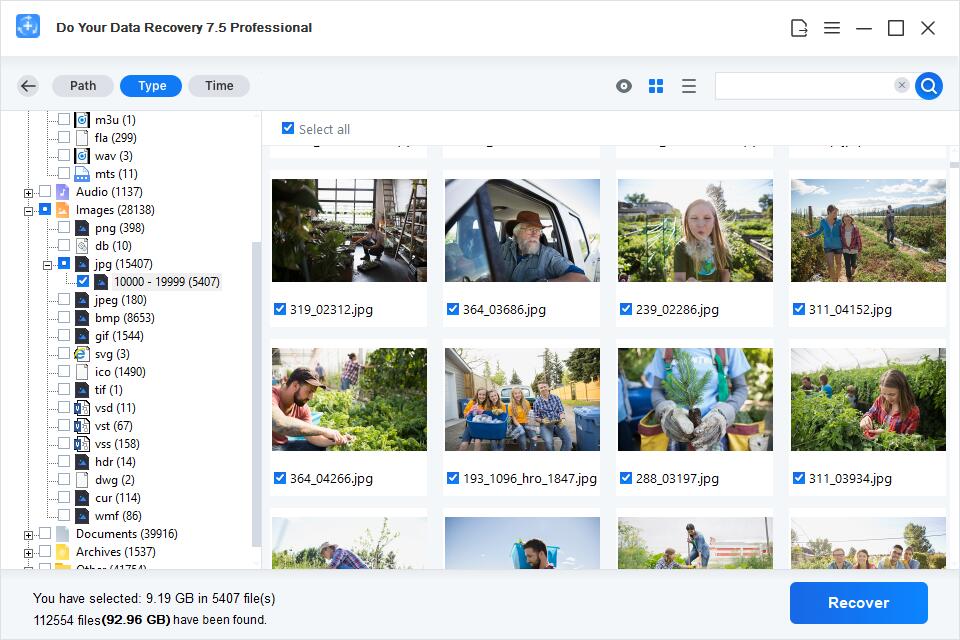960x640 pixels.
Task: Uncheck the 319_02312.jpg file checkbox
Action: [280, 310]
